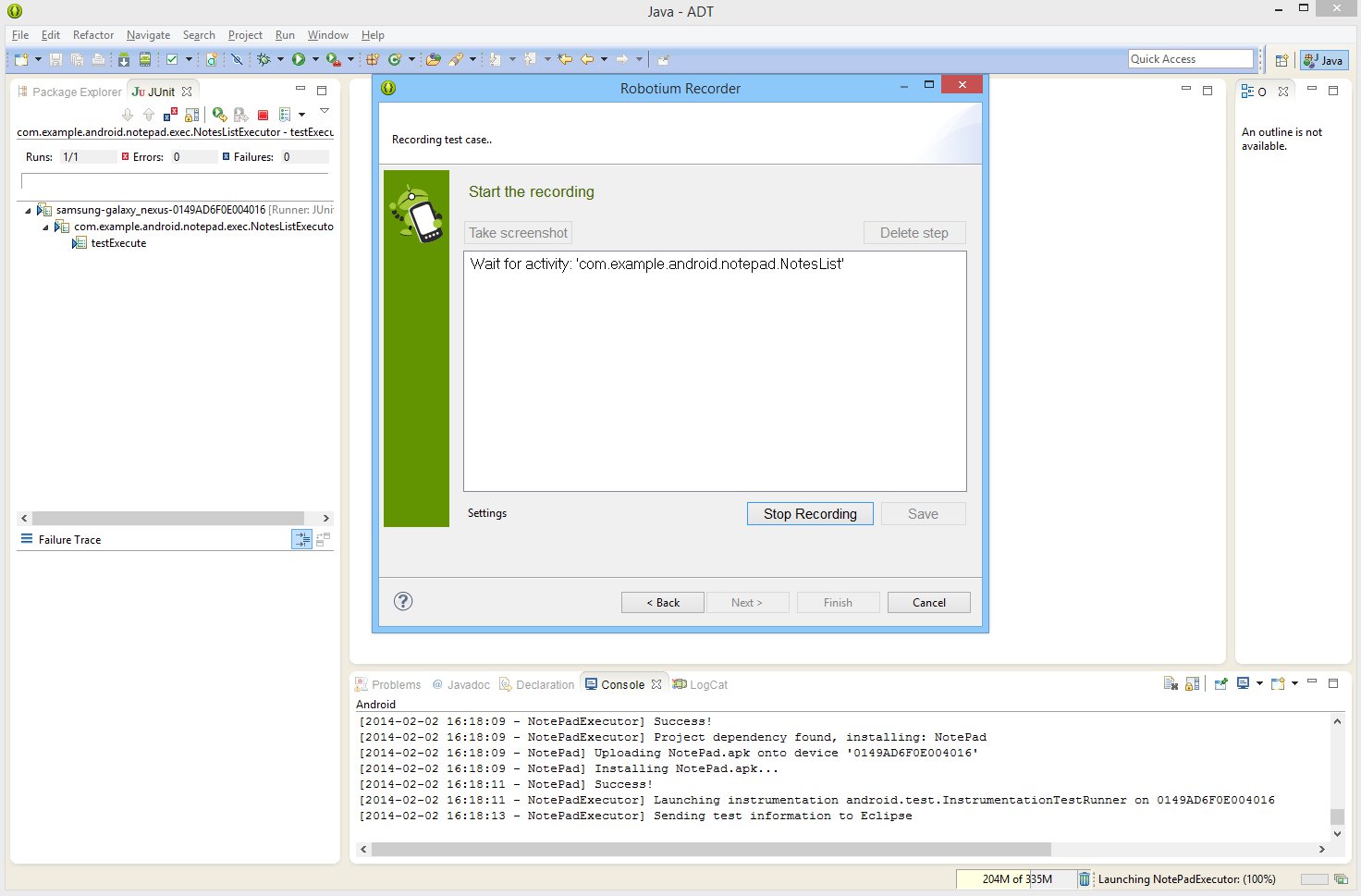This screenshot has width=1361, height=896.
Task: Run the last launched application
Action: tap(299, 59)
